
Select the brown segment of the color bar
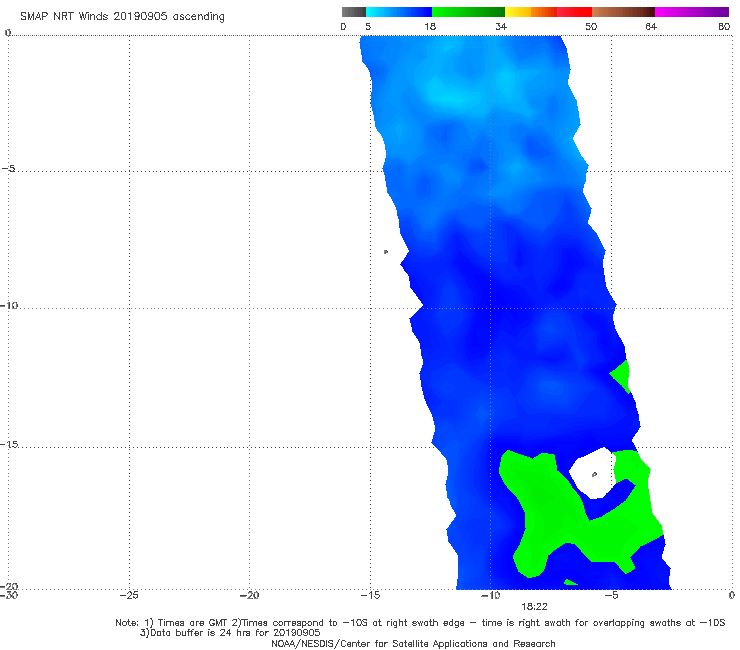pyautogui.click(x=623, y=12)
